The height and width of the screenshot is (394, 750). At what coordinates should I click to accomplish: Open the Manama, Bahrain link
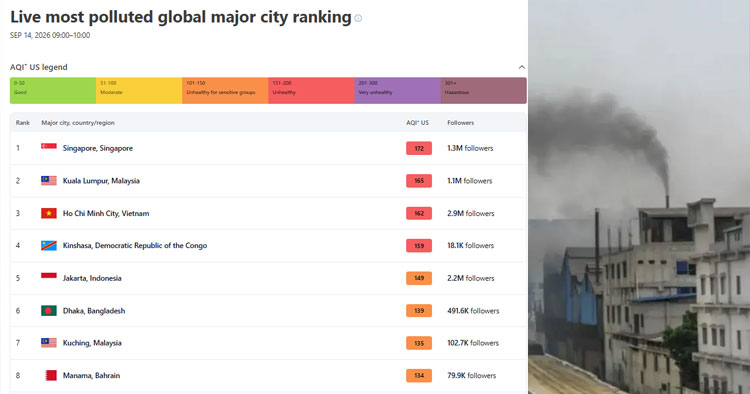91,375
